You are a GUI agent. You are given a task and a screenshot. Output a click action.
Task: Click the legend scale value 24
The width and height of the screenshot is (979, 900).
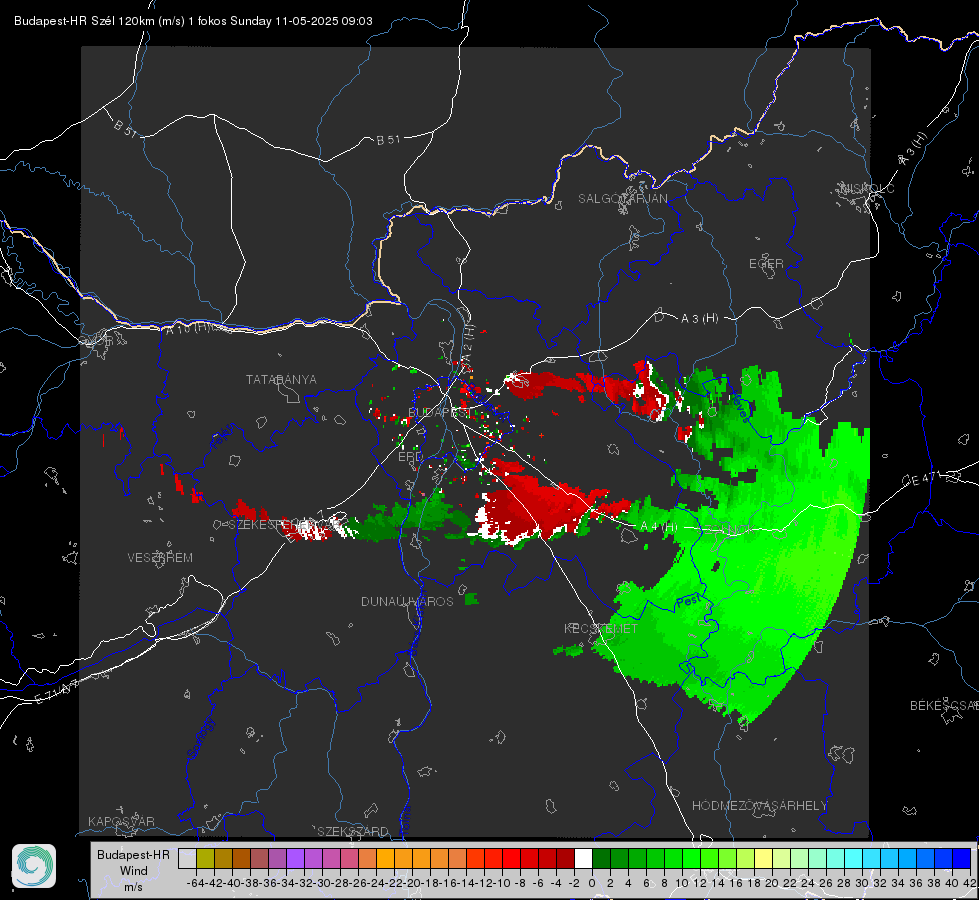pyautogui.click(x=808, y=883)
